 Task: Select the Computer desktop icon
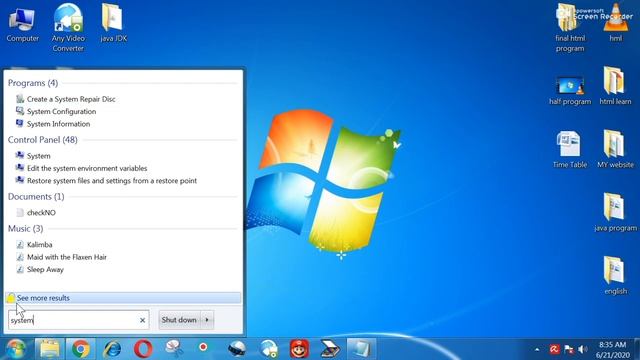point(22,25)
